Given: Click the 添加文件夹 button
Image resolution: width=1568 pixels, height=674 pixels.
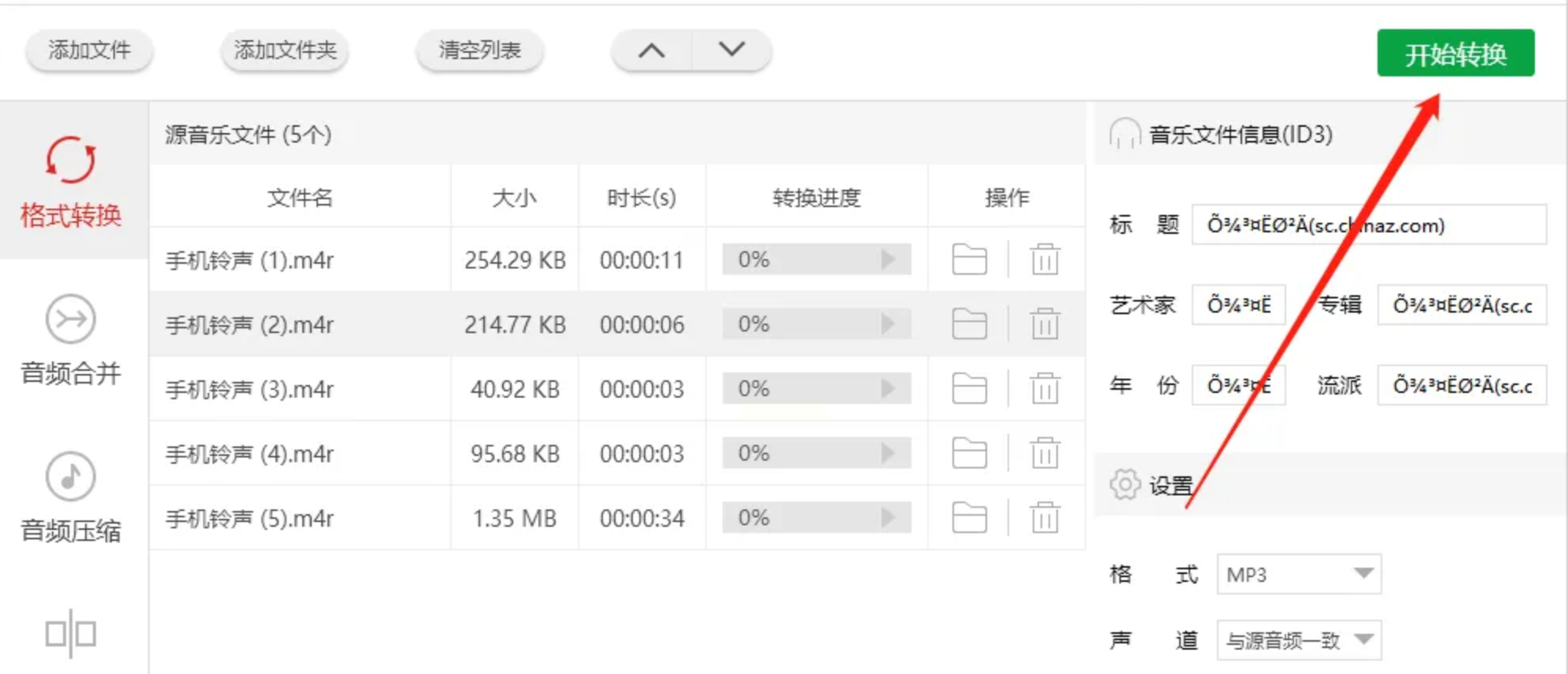Looking at the screenshot, I should [285, 51].
